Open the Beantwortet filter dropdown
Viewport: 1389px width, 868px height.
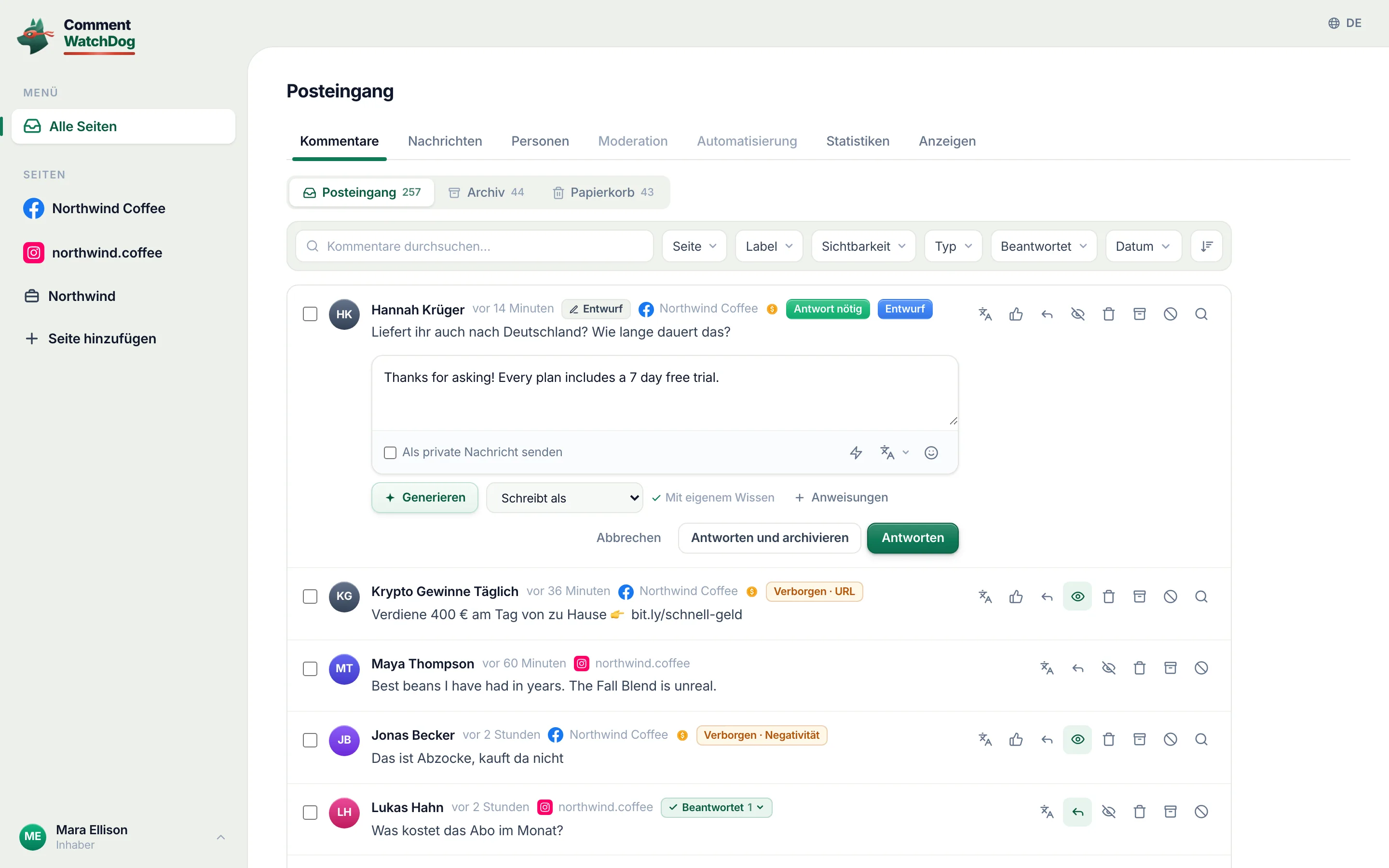click(x=1044, y=246)
